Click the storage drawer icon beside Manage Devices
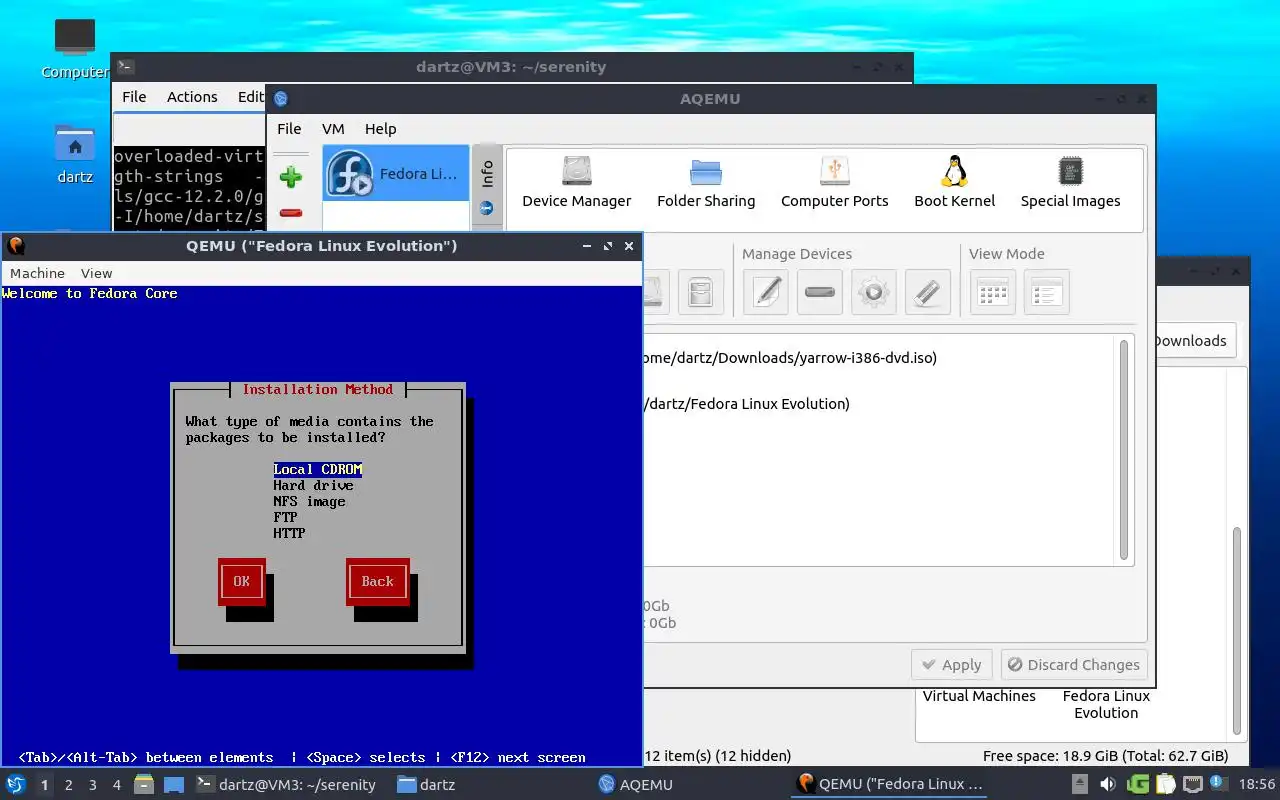The height and width of the screenshot is (800, 1280). tap(701, 292)
